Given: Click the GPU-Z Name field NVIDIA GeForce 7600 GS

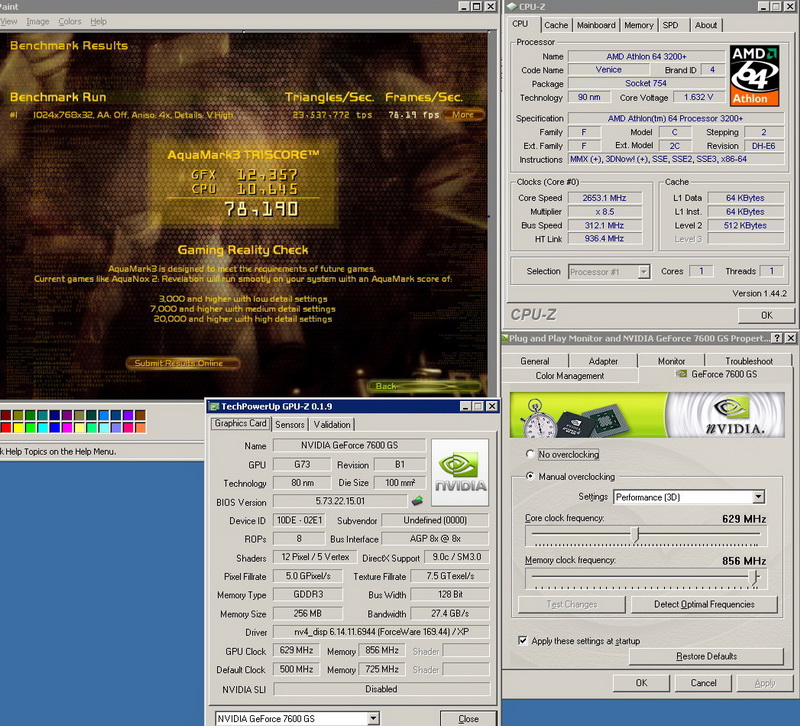Looking at the screenshot, I should tap(349, 445).
